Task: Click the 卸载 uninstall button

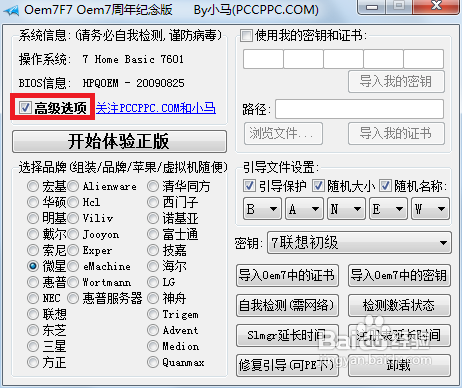Action: pyautogui.click(x=399, y=365)
